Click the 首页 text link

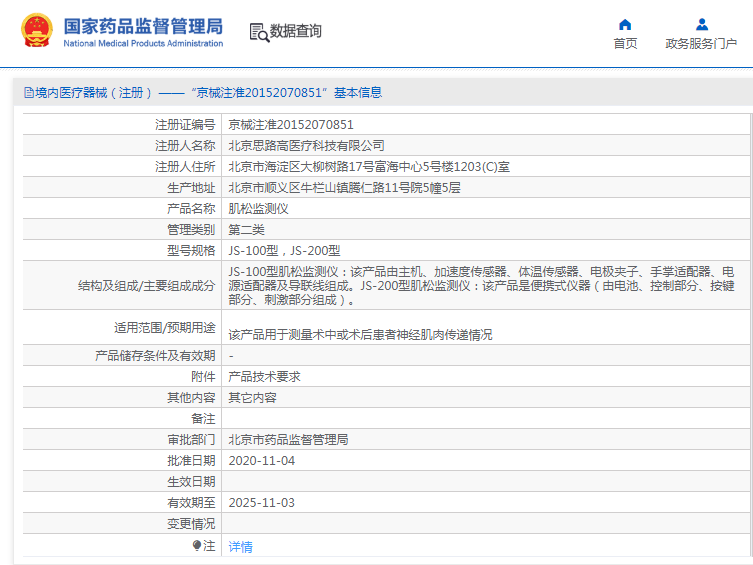(625, 44)
